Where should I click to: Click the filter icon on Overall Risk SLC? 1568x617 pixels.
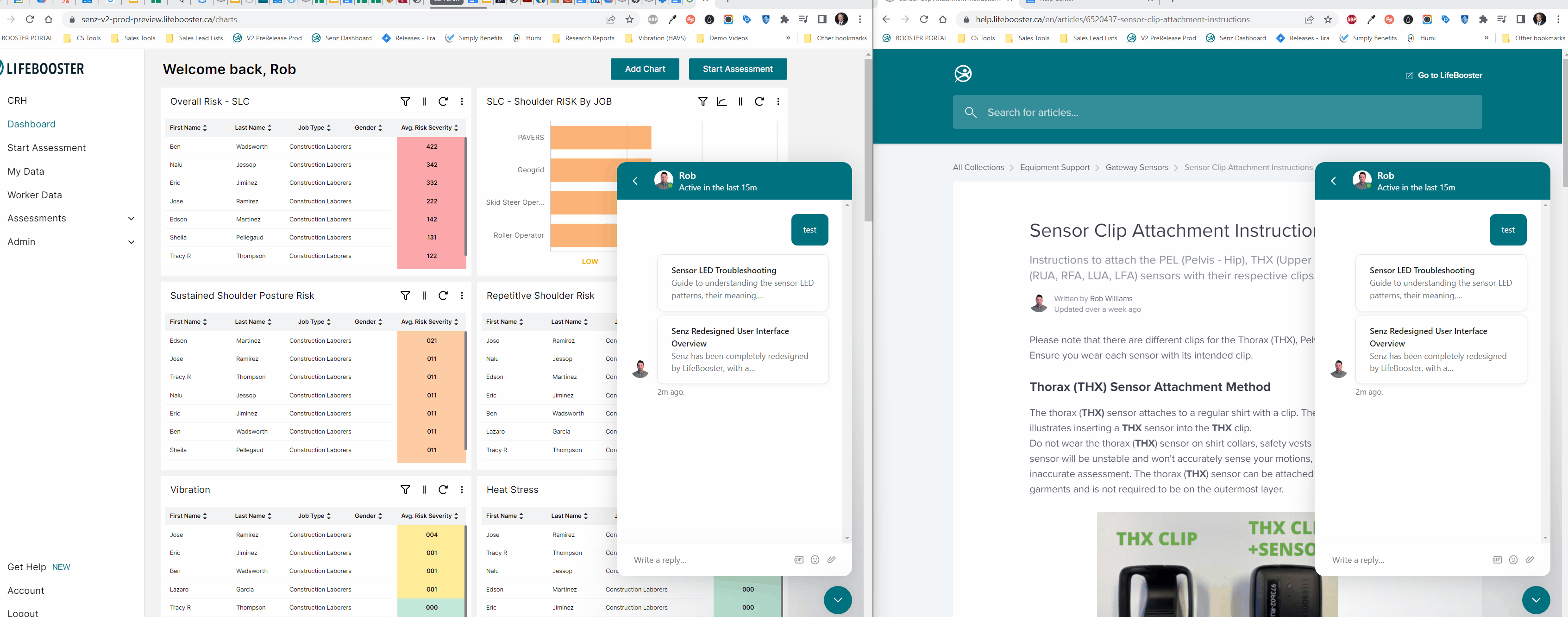[405, 101]
